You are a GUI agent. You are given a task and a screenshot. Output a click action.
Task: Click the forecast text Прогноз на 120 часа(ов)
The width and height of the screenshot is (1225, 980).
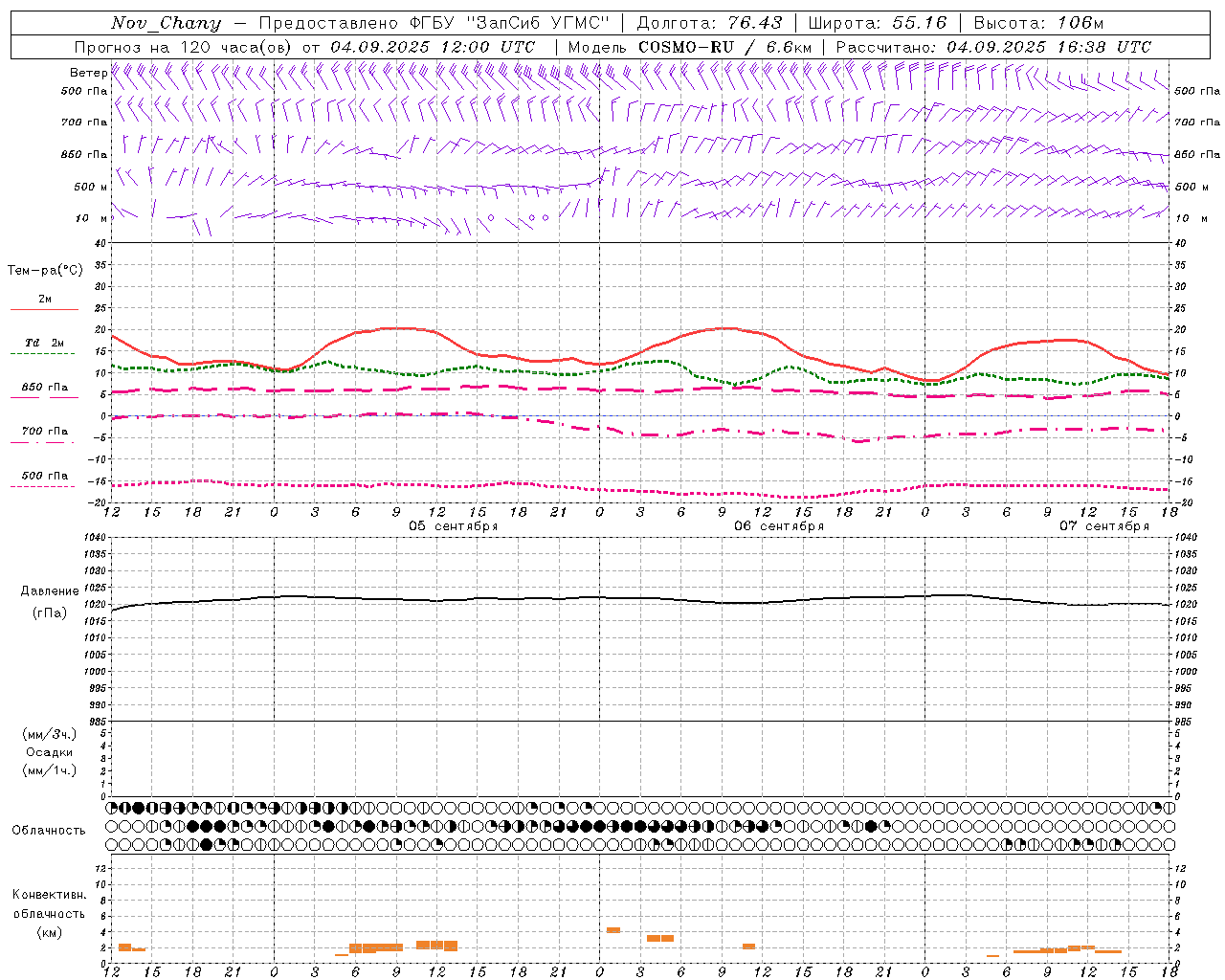pos(184,47)
